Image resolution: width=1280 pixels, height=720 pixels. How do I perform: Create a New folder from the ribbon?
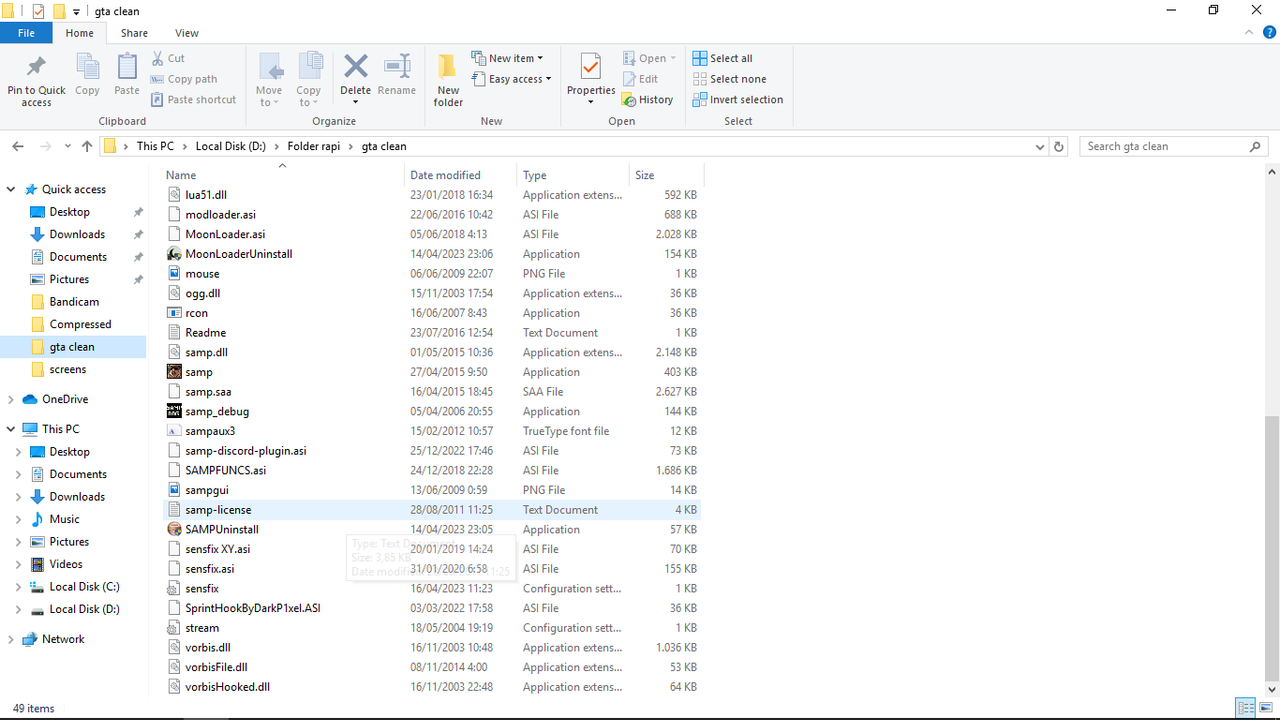click(448, 80)
